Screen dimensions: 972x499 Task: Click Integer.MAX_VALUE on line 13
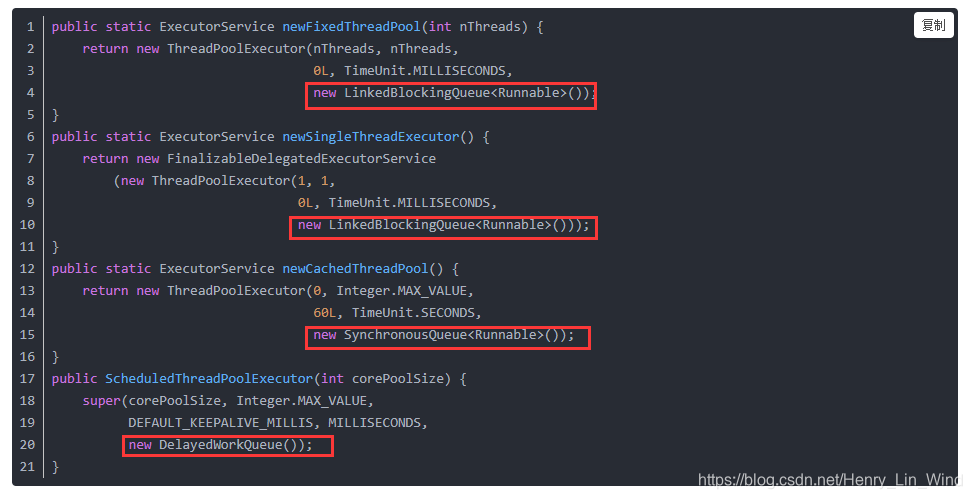(402, 291)
